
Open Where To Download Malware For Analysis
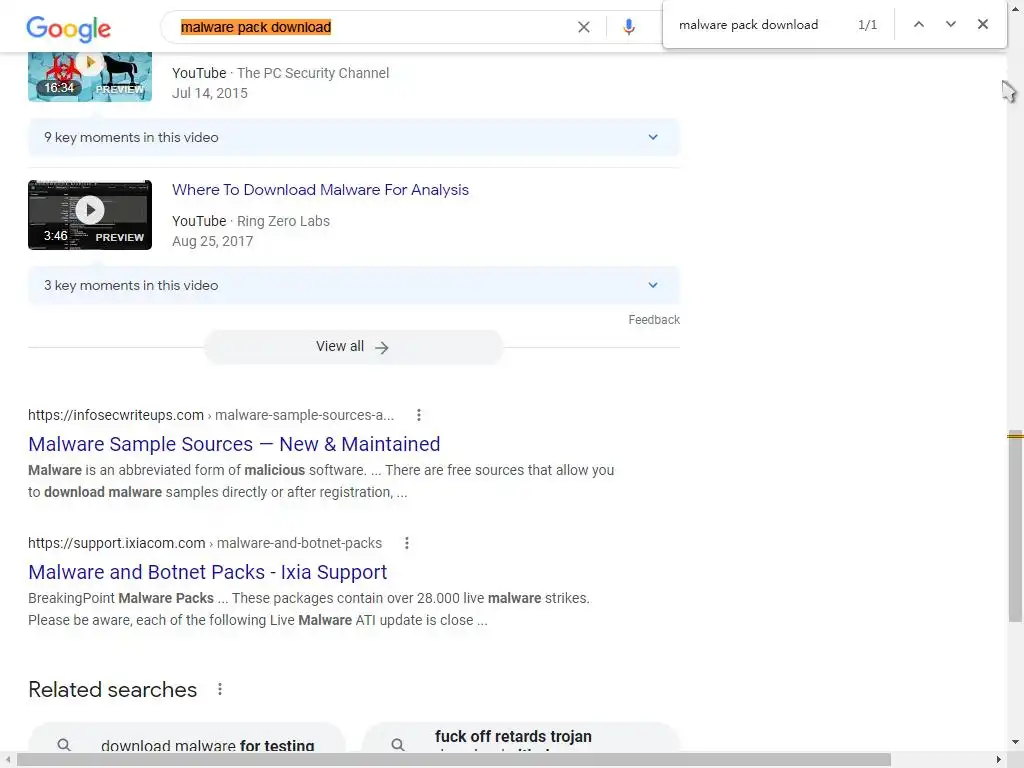[x=320, y=190]
